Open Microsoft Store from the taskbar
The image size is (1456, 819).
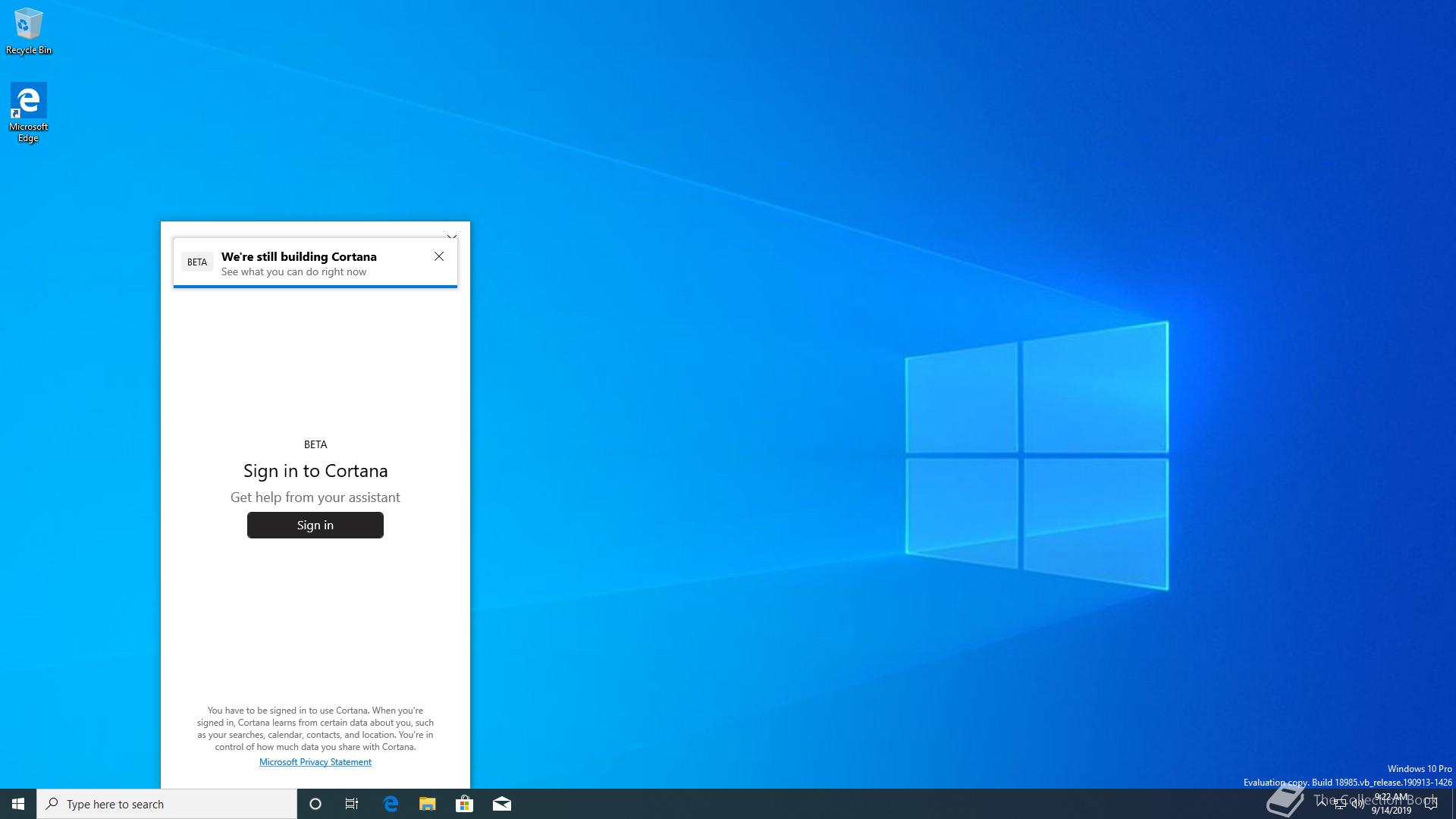[464, 804]
